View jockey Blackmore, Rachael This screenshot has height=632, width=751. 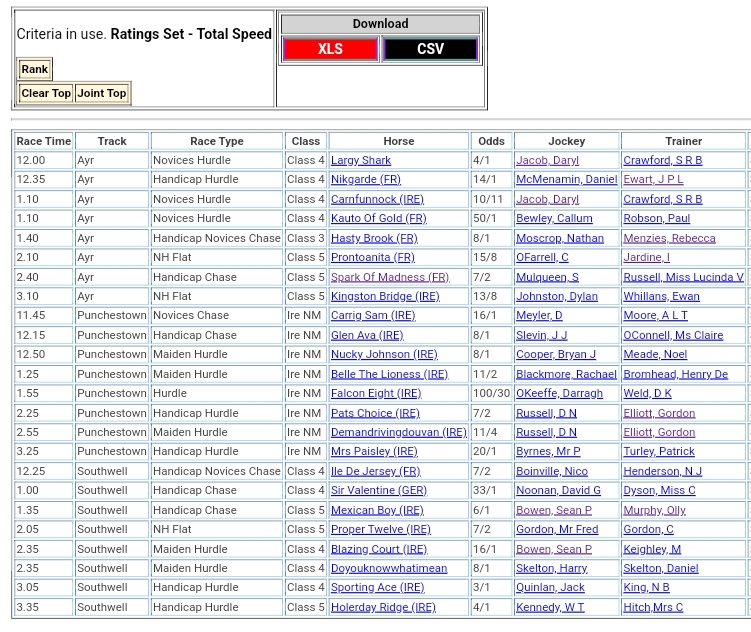(x=566, y=374)
